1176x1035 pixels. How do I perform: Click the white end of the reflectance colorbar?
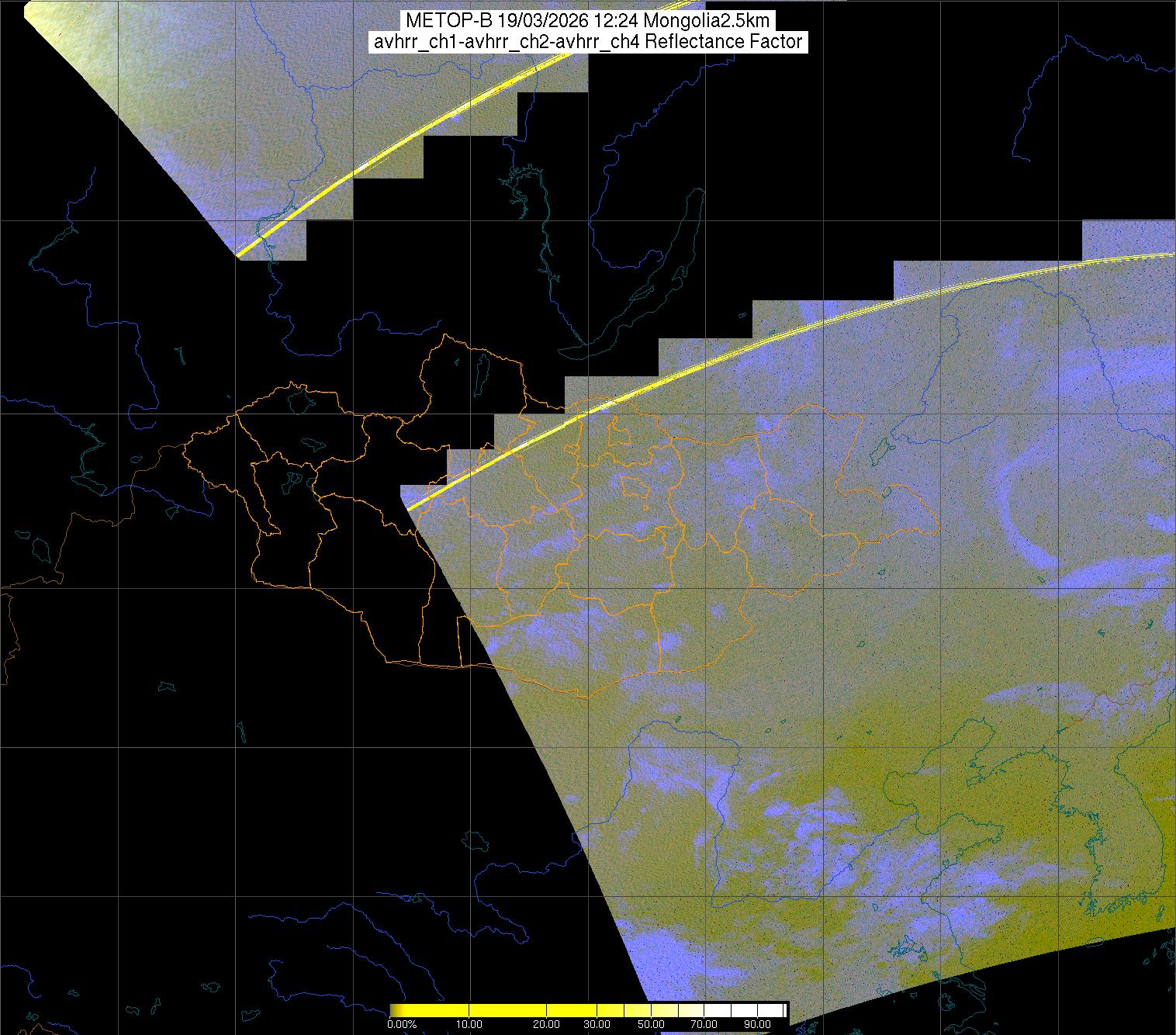[x=778, y=1009]
